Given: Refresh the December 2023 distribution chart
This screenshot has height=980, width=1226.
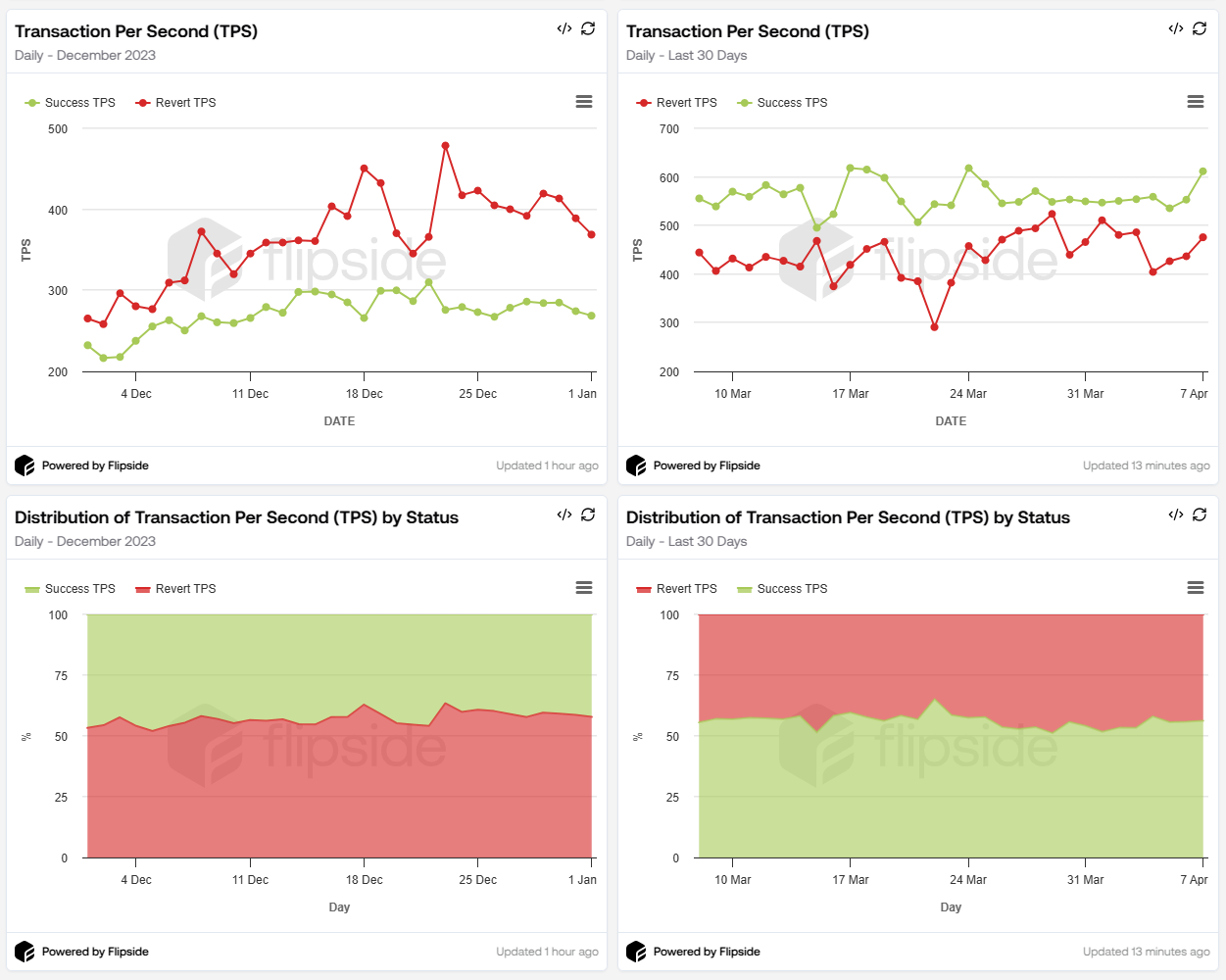Looking at the screenshot, I should pyautogui.click(x=588, y=514).
